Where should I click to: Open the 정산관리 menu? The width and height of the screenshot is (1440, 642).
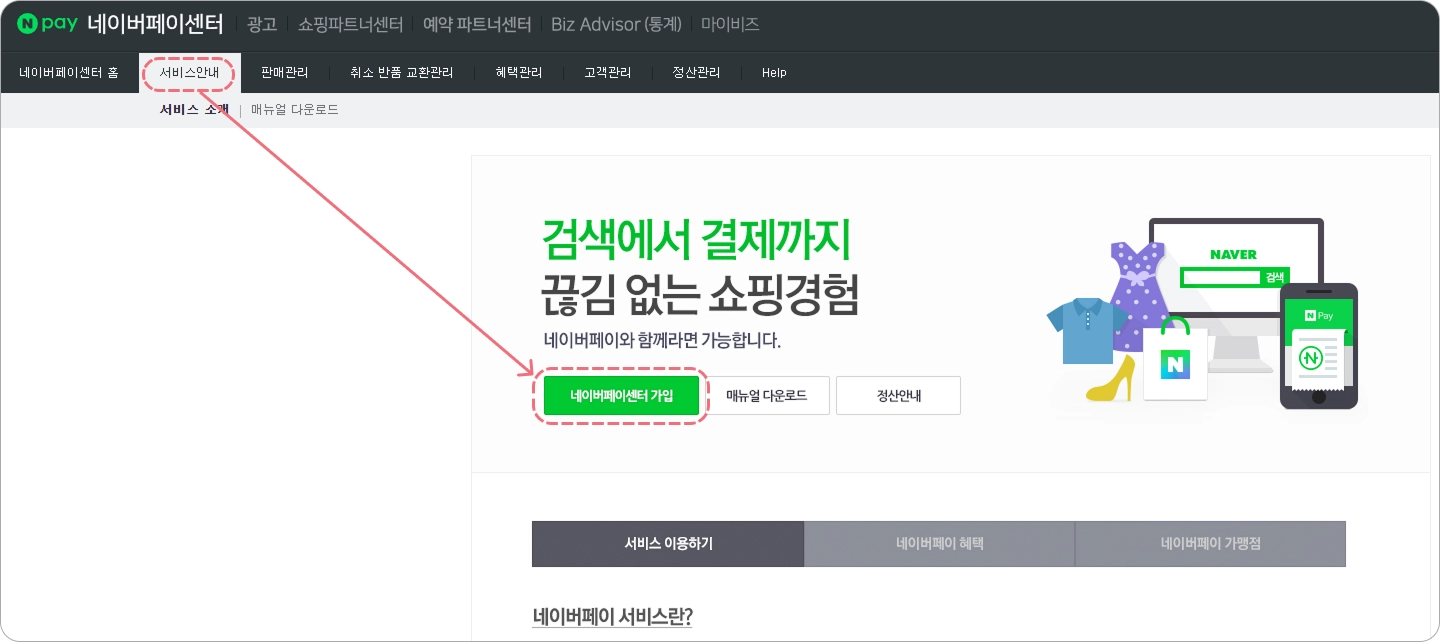tap(696, 73)
